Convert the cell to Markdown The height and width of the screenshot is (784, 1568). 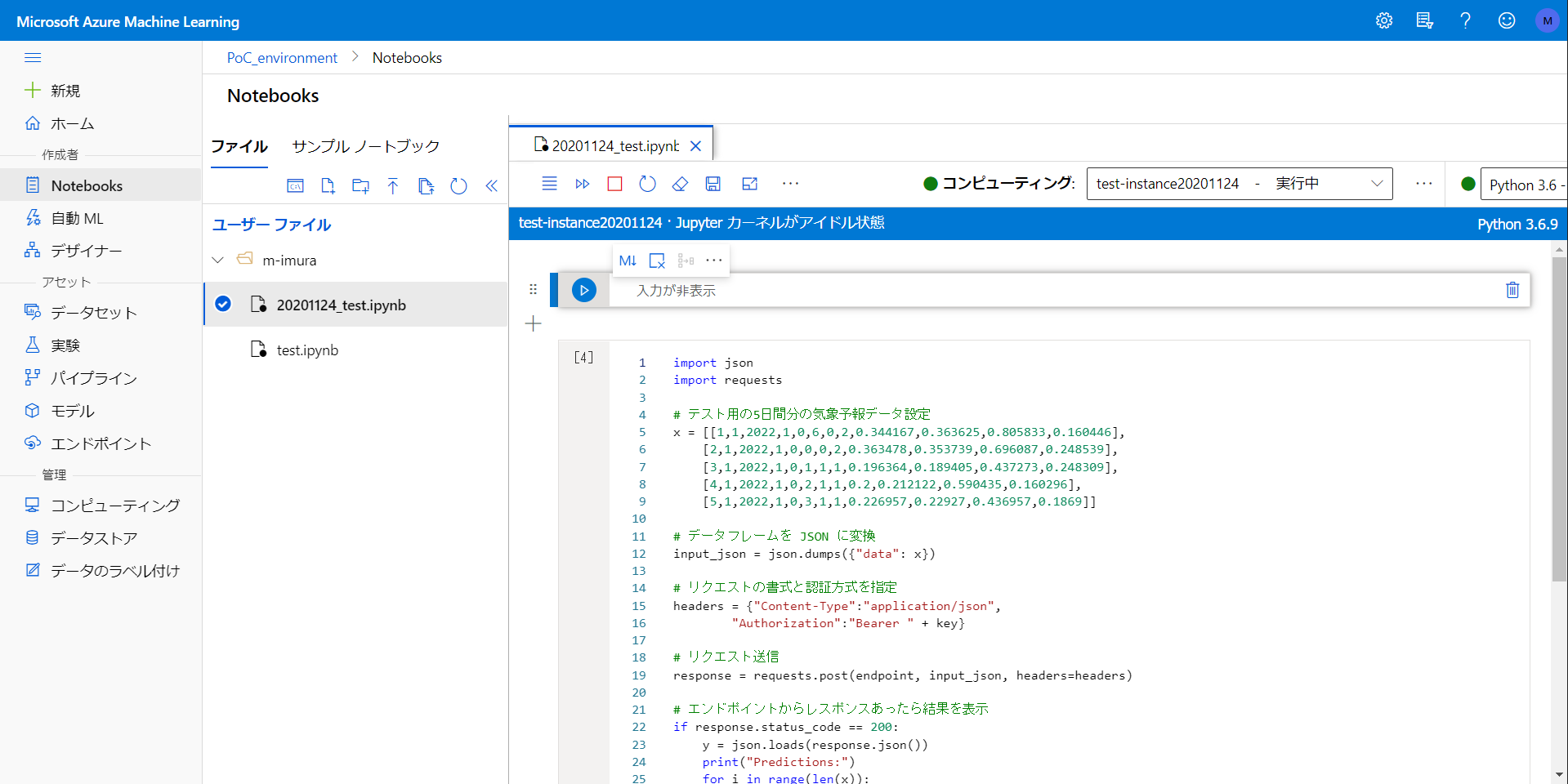click(627, 260)
